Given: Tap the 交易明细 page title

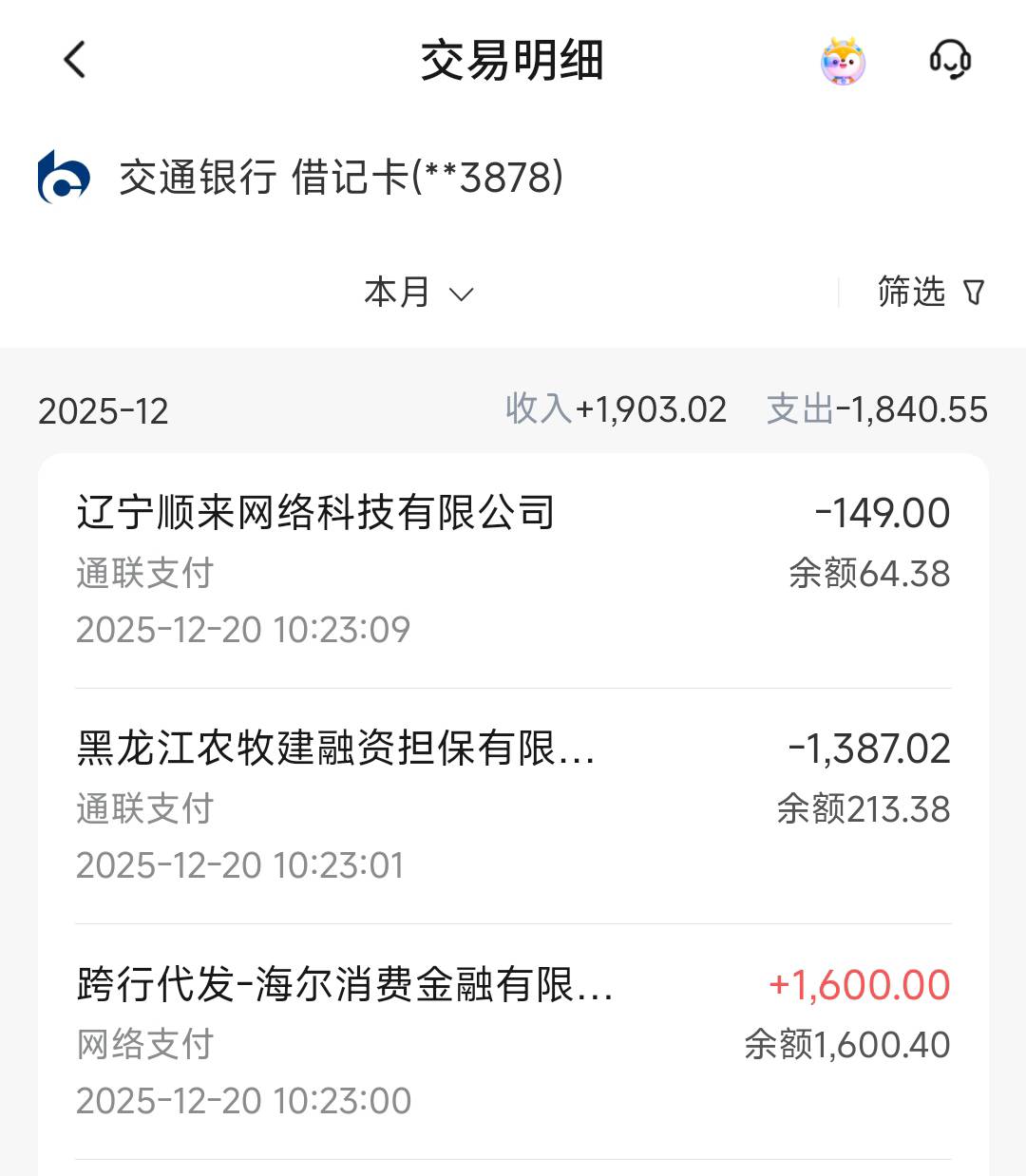Looking at the screenshot, I should coord(512,61).
